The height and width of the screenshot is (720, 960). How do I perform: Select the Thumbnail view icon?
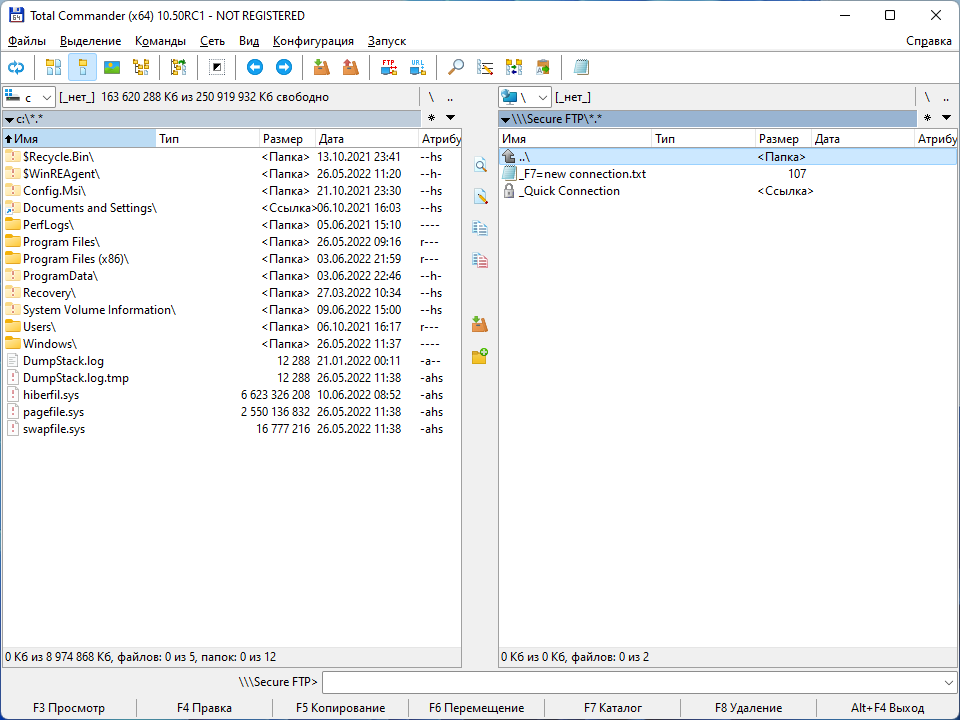pos(113,67)
